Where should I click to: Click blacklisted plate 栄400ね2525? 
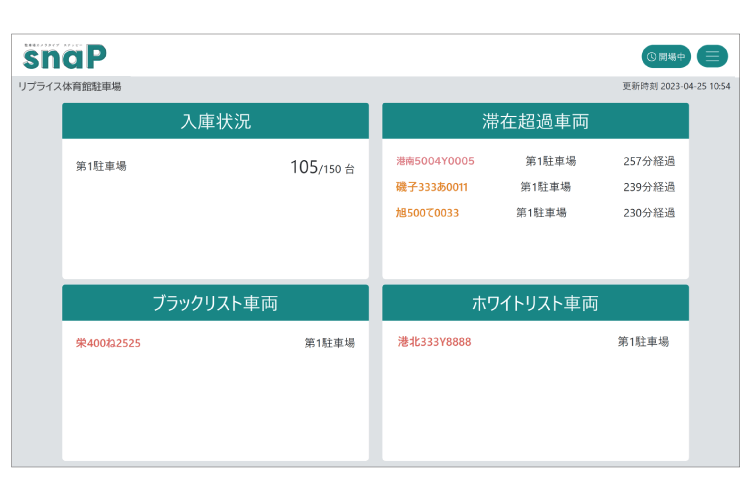click(x=108, y=343)
